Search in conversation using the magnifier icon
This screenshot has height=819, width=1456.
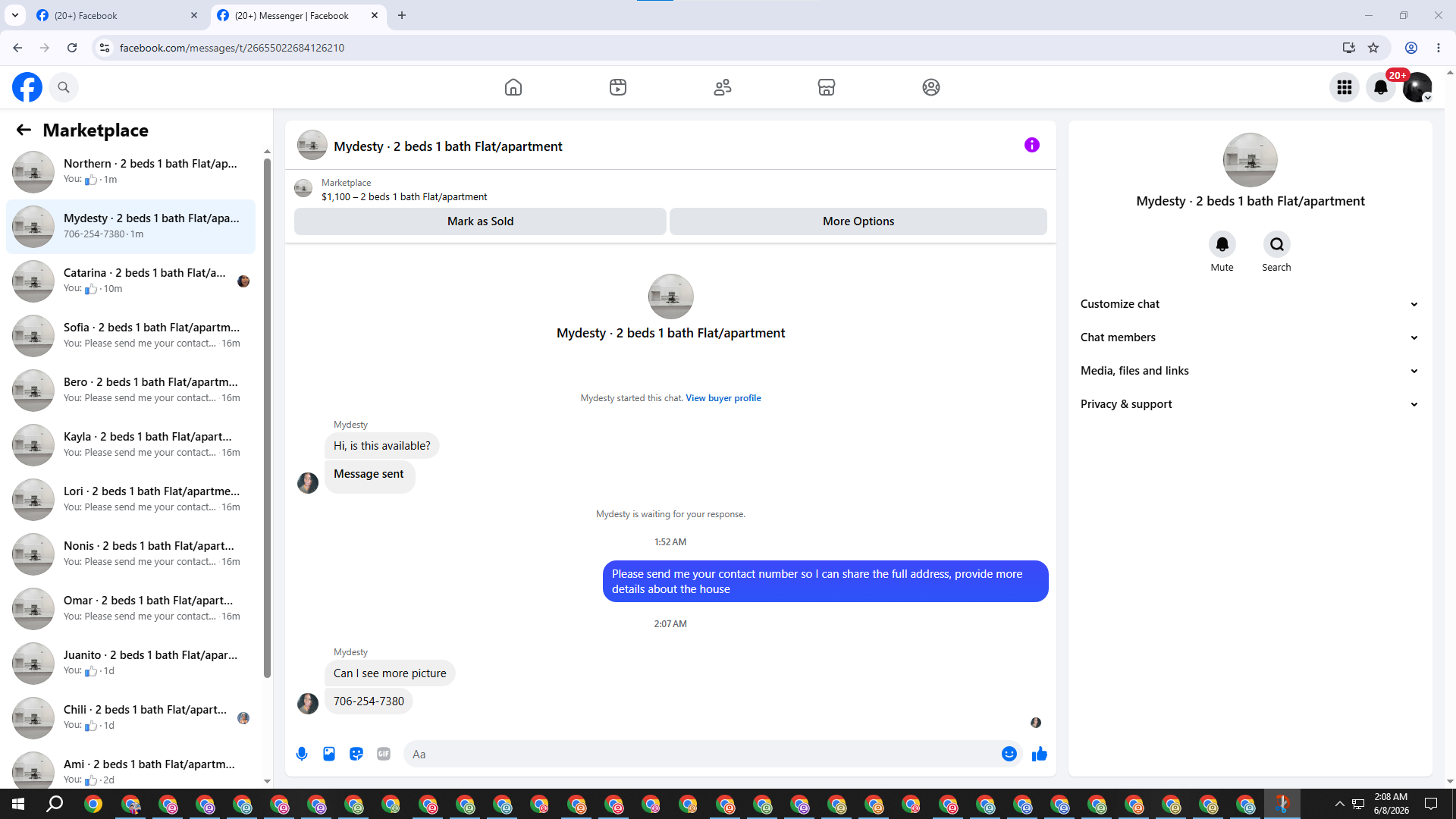coord(1277,244)
